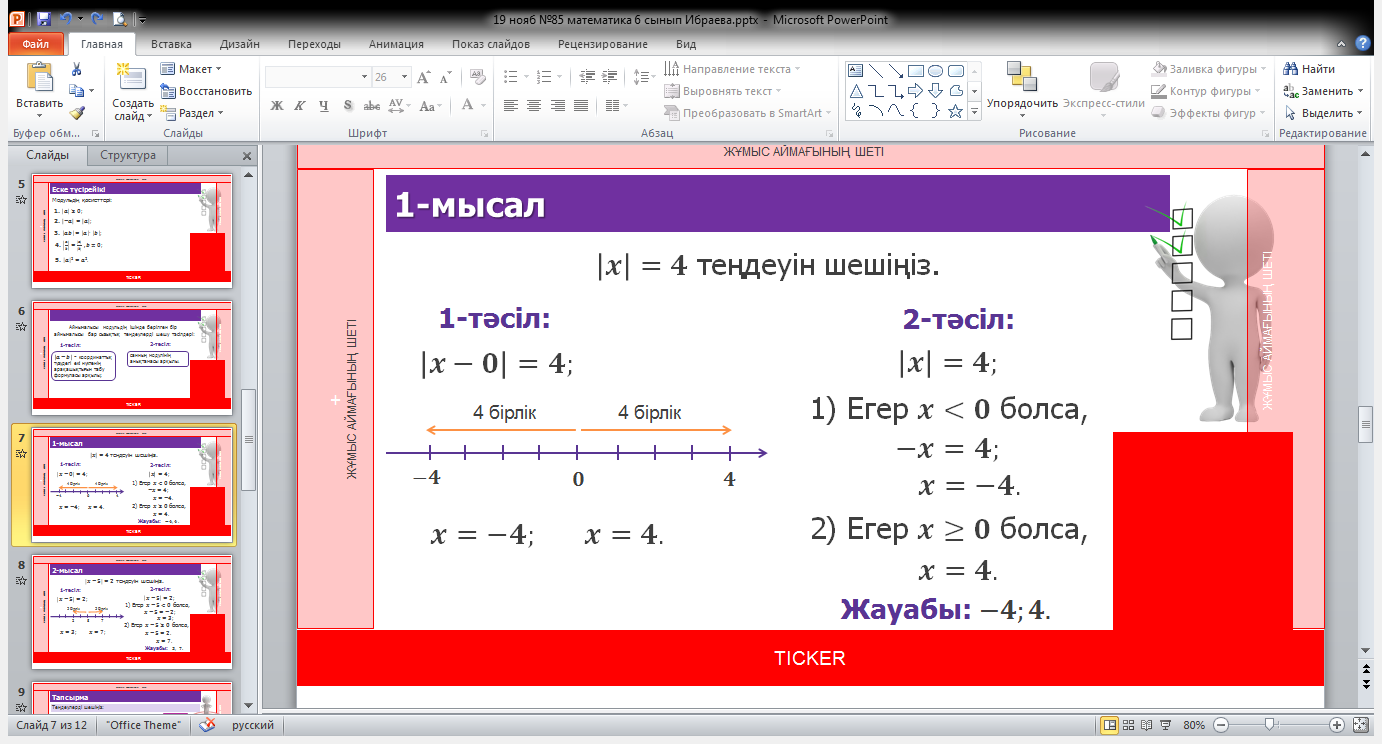Switch to the Переходы ribbon tab

(x=314, y=44)
